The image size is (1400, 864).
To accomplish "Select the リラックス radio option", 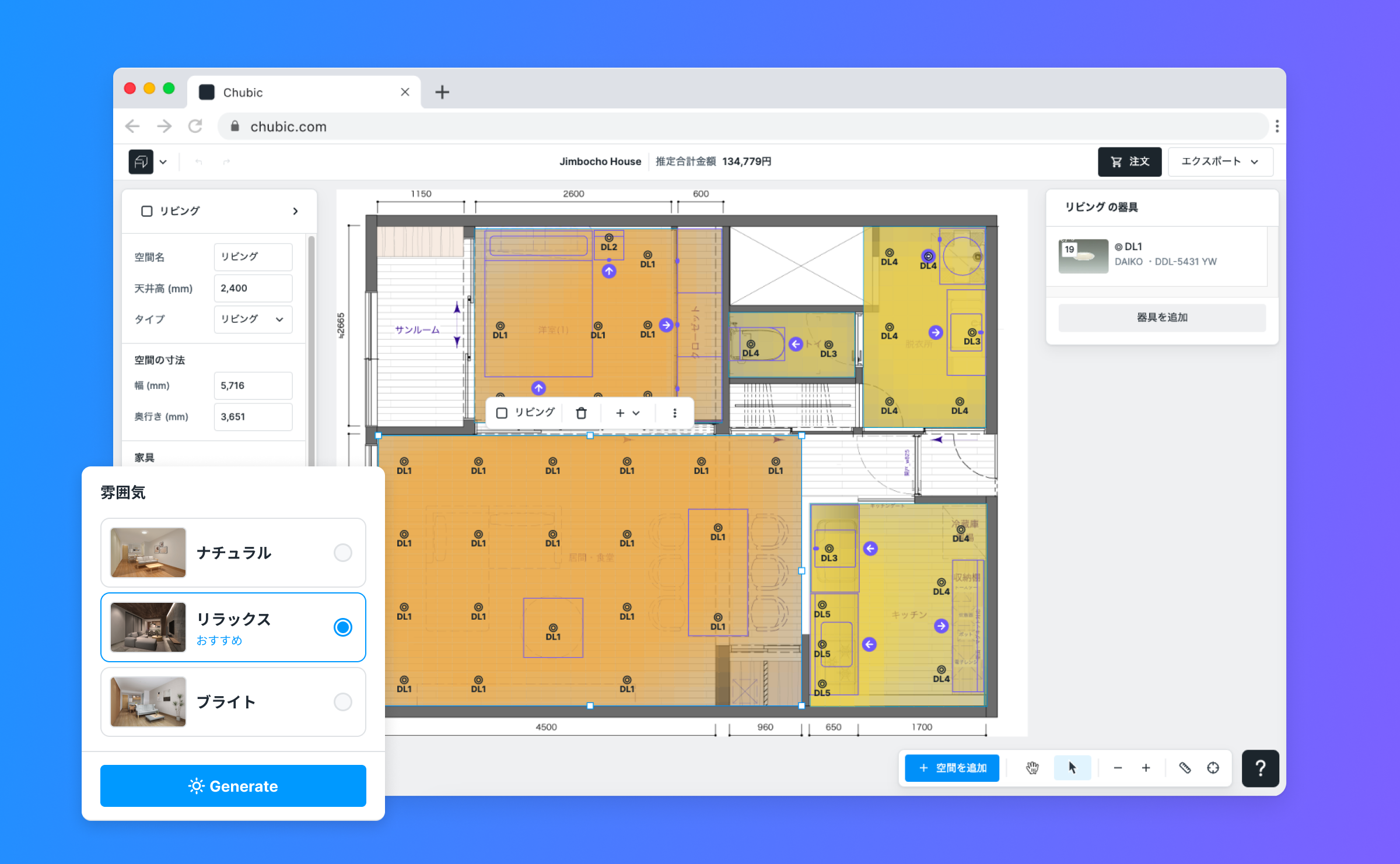I will coord(342,627).
